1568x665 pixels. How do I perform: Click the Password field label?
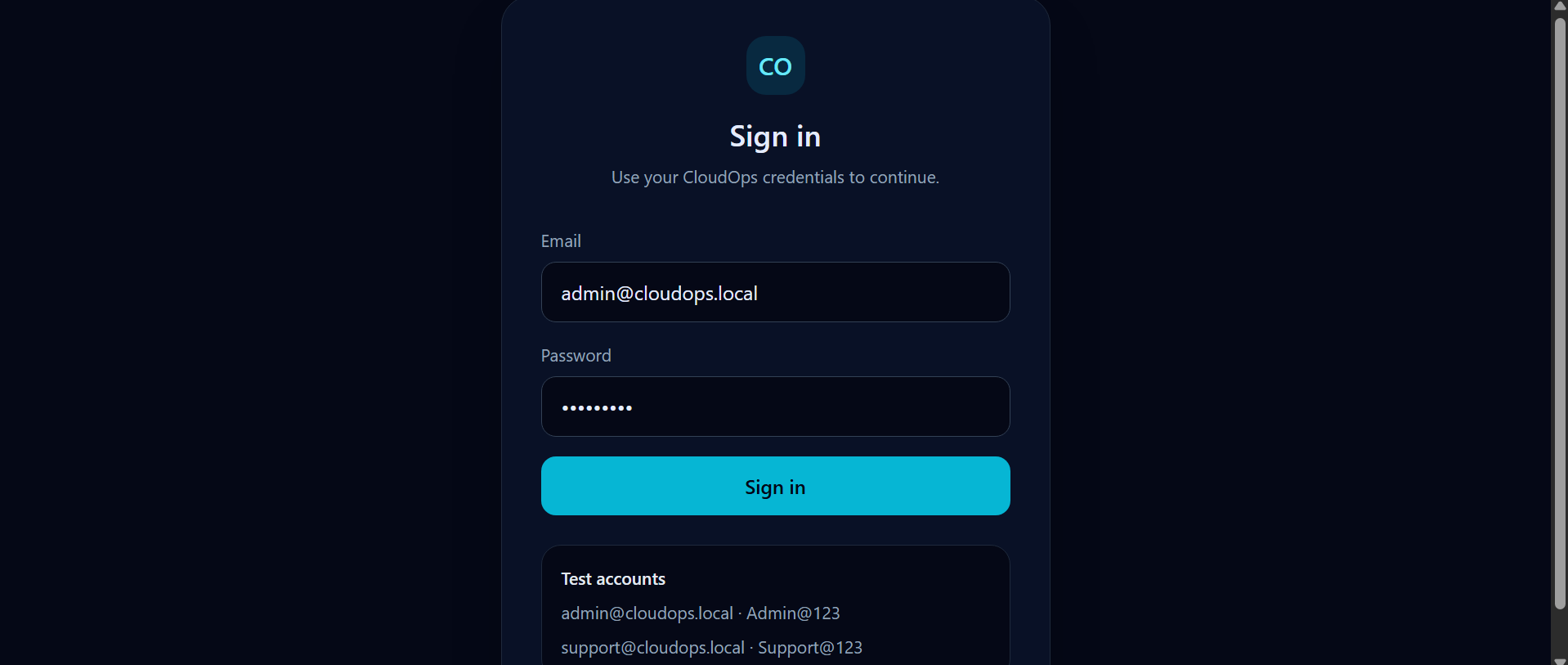coord(576,356)
